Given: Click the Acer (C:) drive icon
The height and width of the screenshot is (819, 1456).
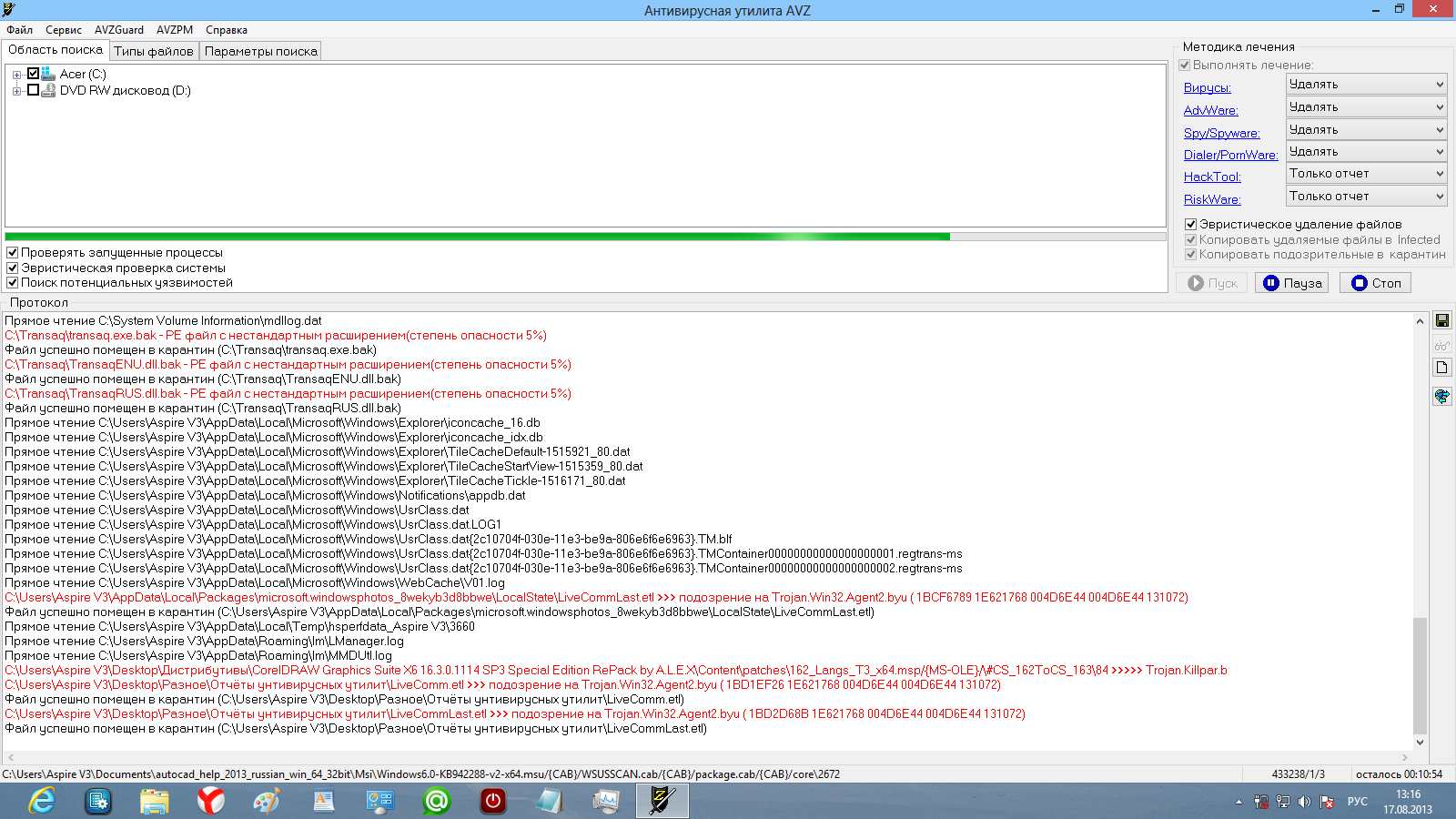Looking at the screenshot, I should [48, 74].
